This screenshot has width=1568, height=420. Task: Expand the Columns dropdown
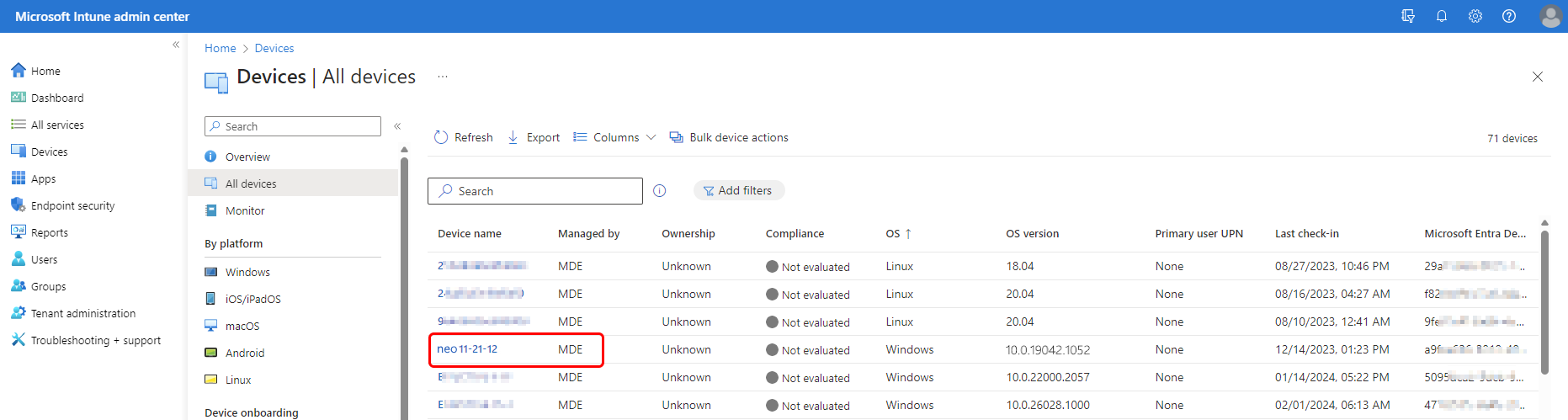pos(614,137)
